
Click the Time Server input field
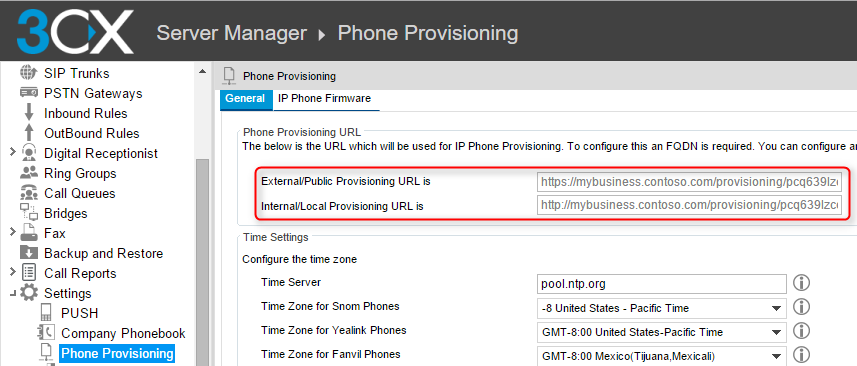(662, 284)
